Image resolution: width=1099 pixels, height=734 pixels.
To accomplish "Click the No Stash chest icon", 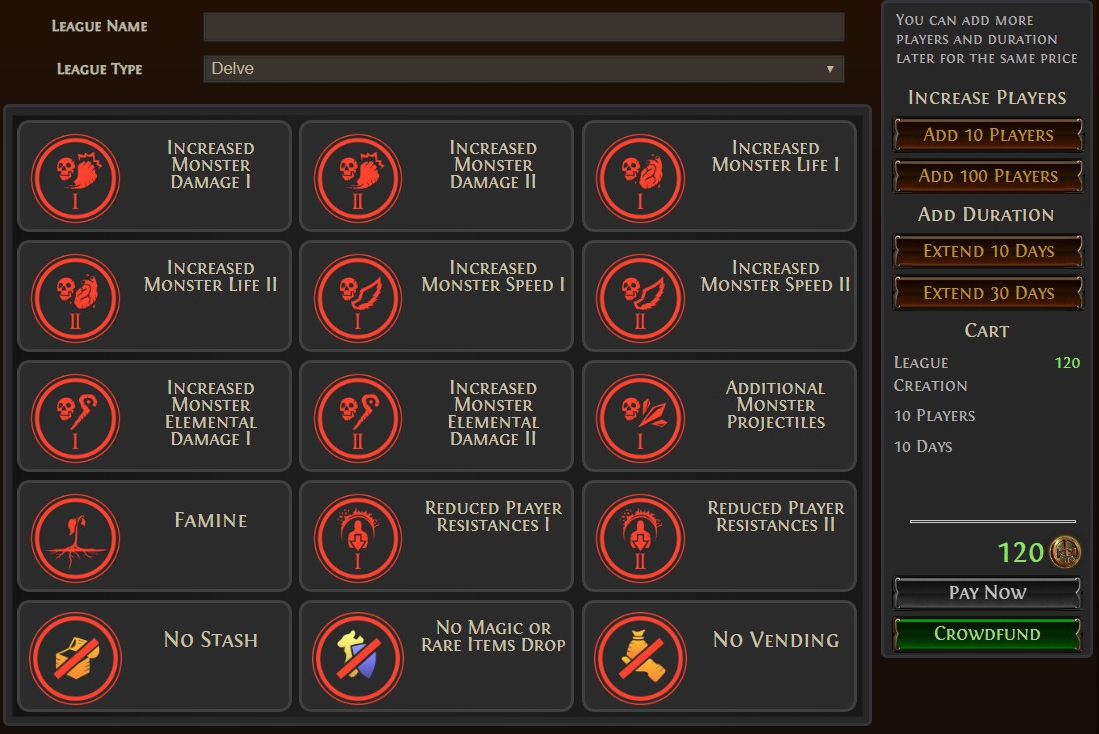I will (75, 658).
